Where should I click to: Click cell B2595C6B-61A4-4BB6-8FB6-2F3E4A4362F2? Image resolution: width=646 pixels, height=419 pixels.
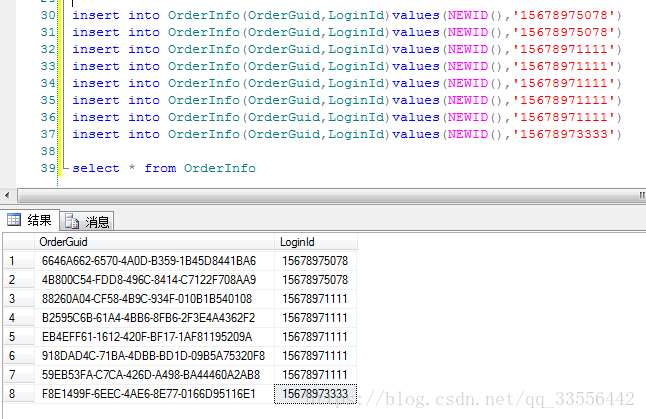[x=154, y=318]
